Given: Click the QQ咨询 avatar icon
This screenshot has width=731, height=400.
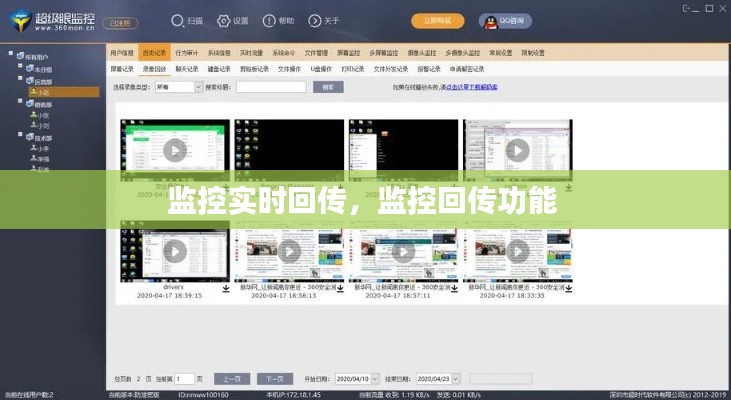Looking at the screenshot, I should point(488,20).
